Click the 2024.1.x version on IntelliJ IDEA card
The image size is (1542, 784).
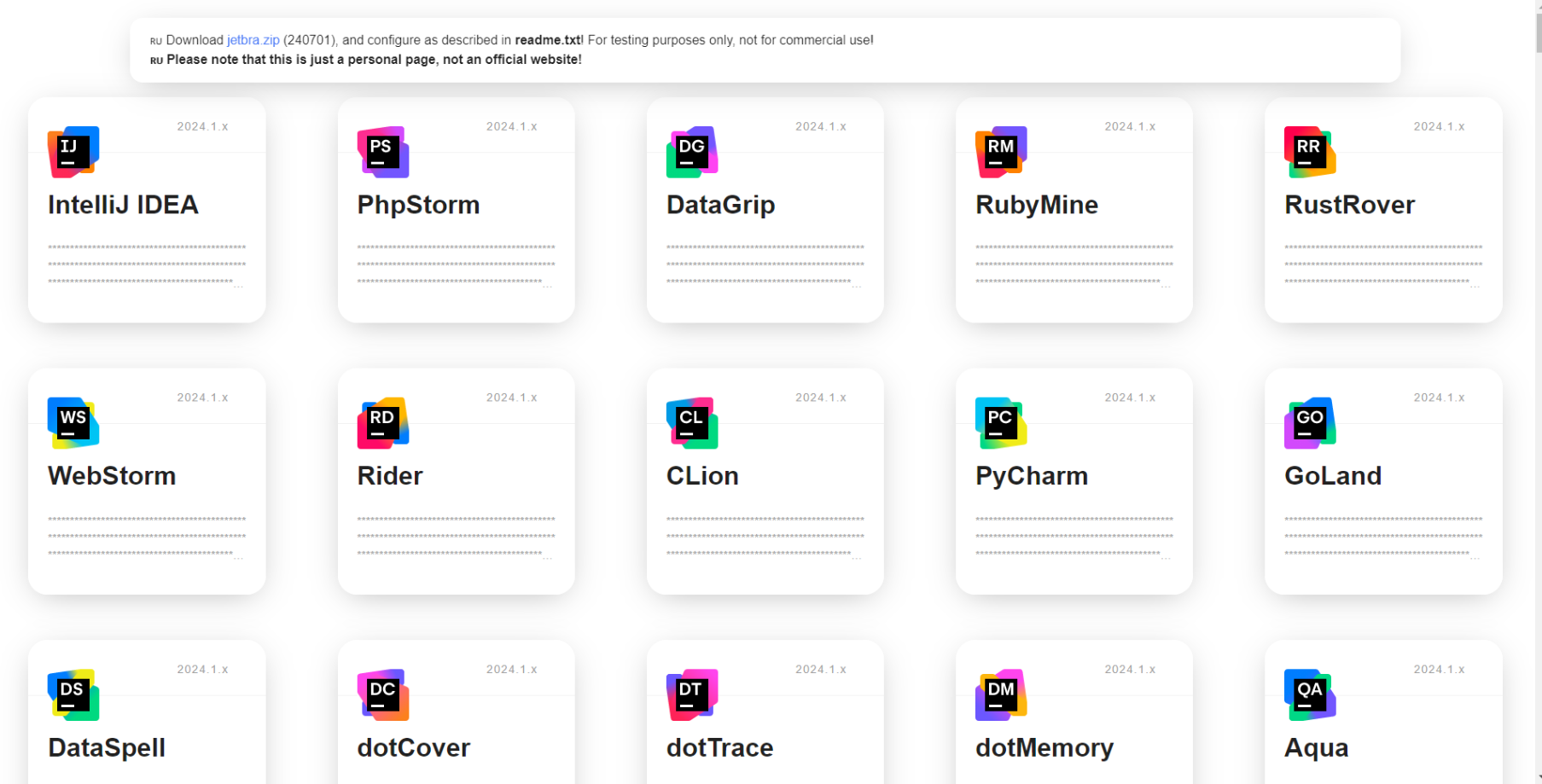click(202, 126)
